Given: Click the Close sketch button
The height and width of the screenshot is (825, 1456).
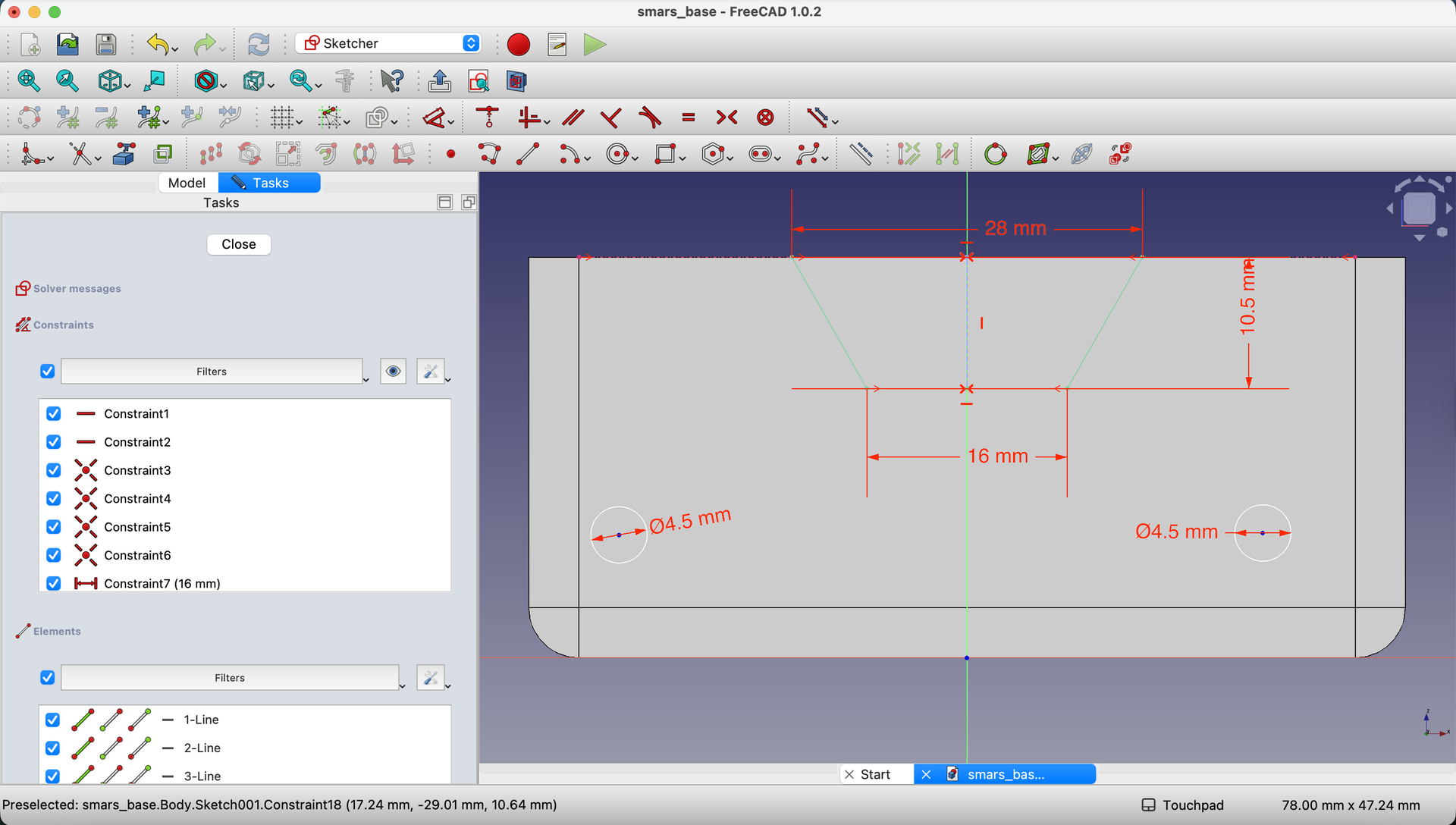Looking at the screenshot, I should tap(239, 244).
